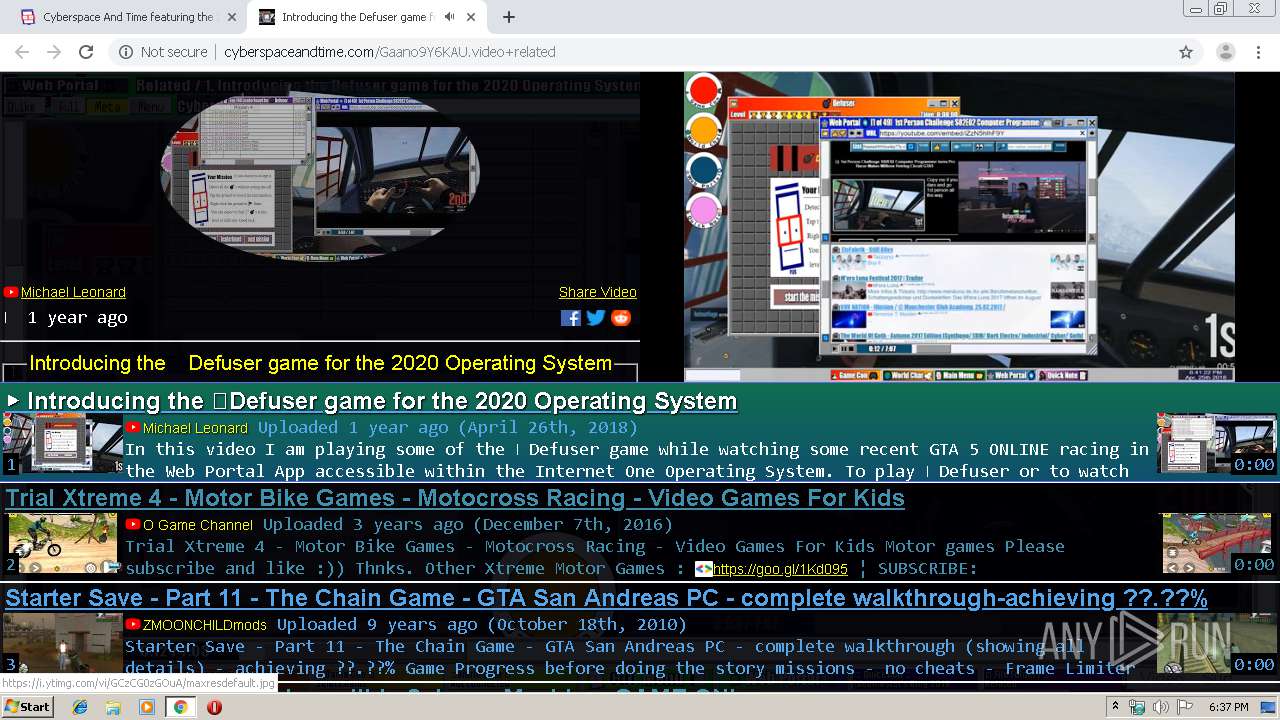Launch Internet Explorer from taskbar
1280x720 pixels.
pos(80,707)
